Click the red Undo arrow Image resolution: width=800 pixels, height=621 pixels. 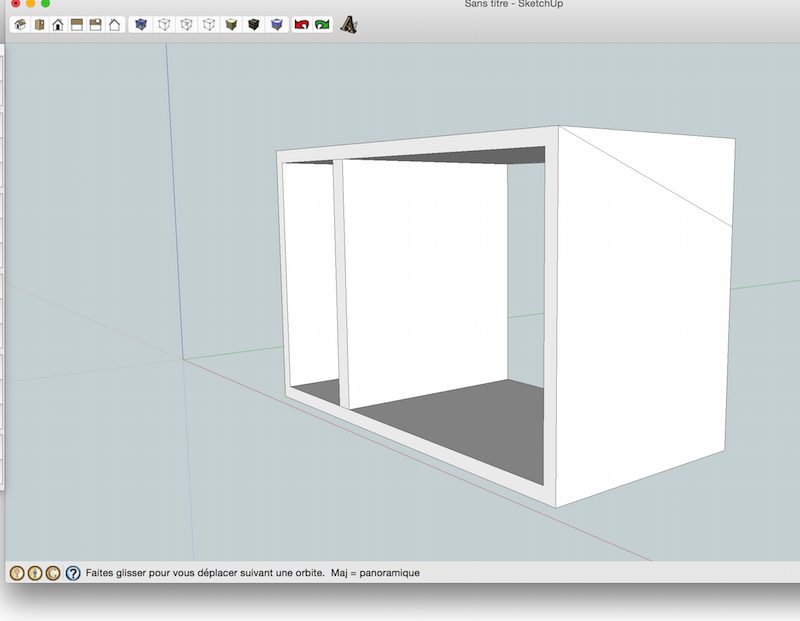[x=302, y=24]
